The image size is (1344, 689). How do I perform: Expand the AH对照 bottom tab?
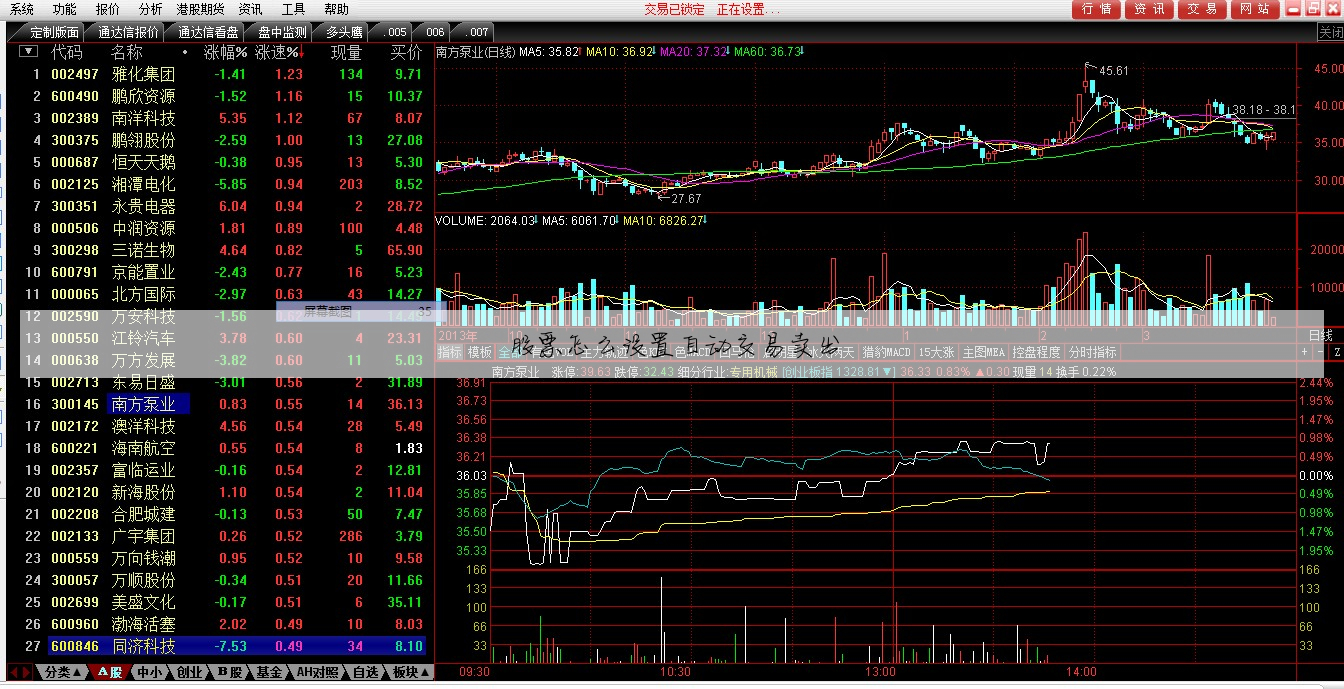(x=317, y=672)
